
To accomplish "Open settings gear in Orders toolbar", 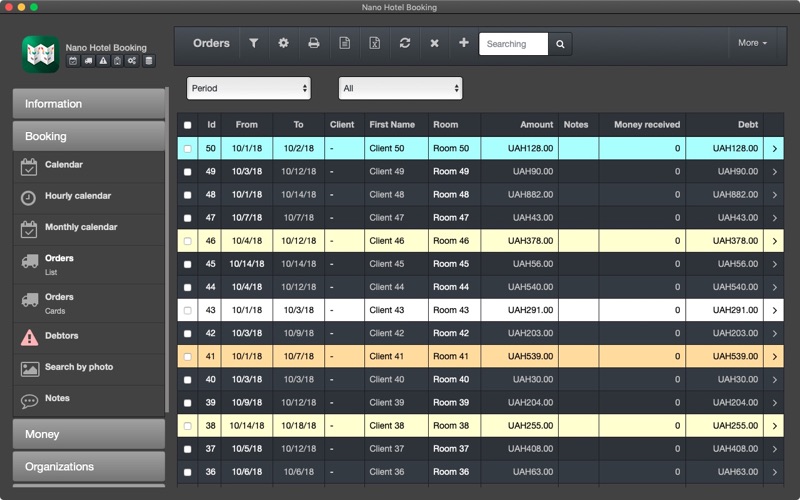I will pos(283,43).
